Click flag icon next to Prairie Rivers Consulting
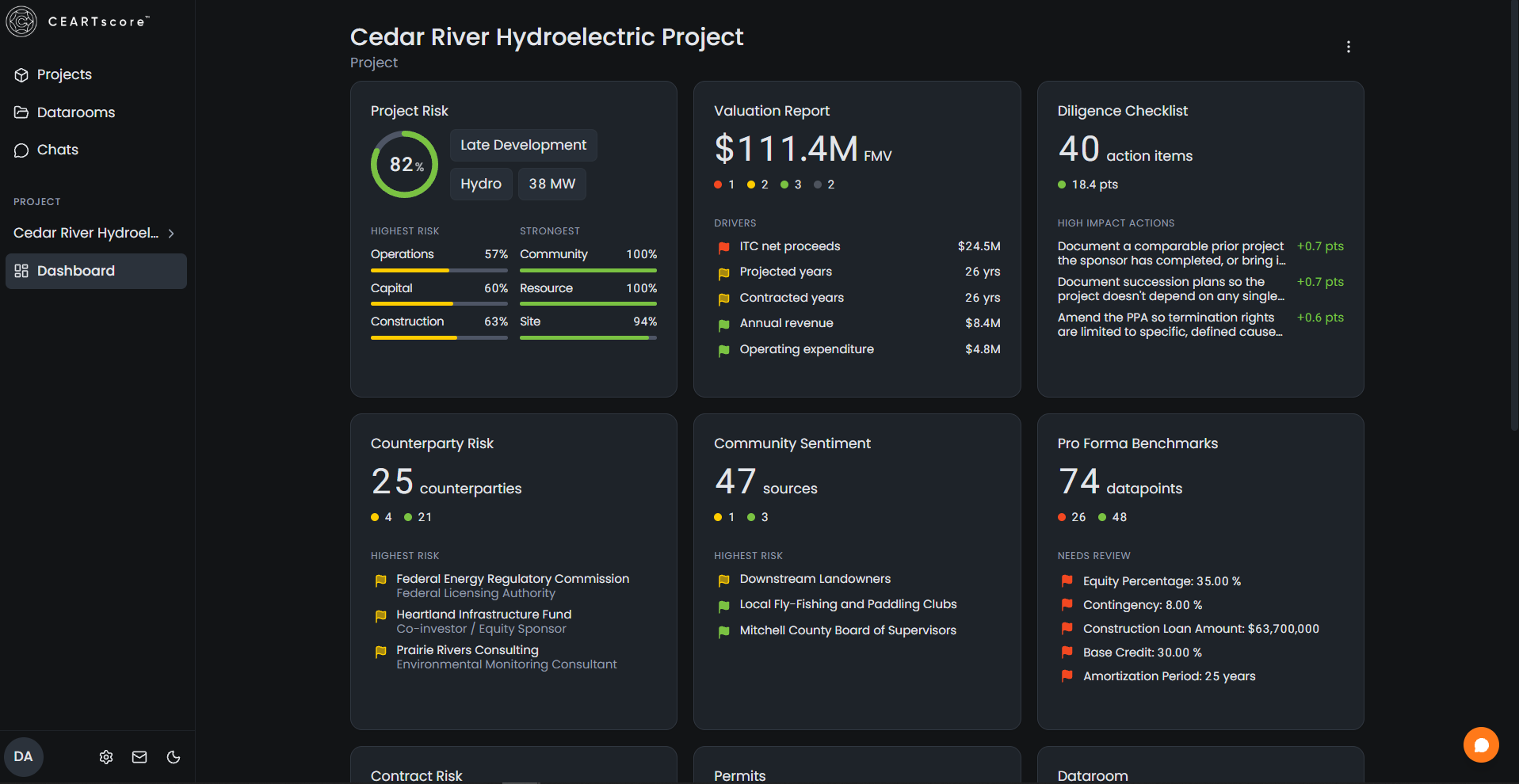The width and height of the screenshot is (1519, 784). (x=380, y=652)
